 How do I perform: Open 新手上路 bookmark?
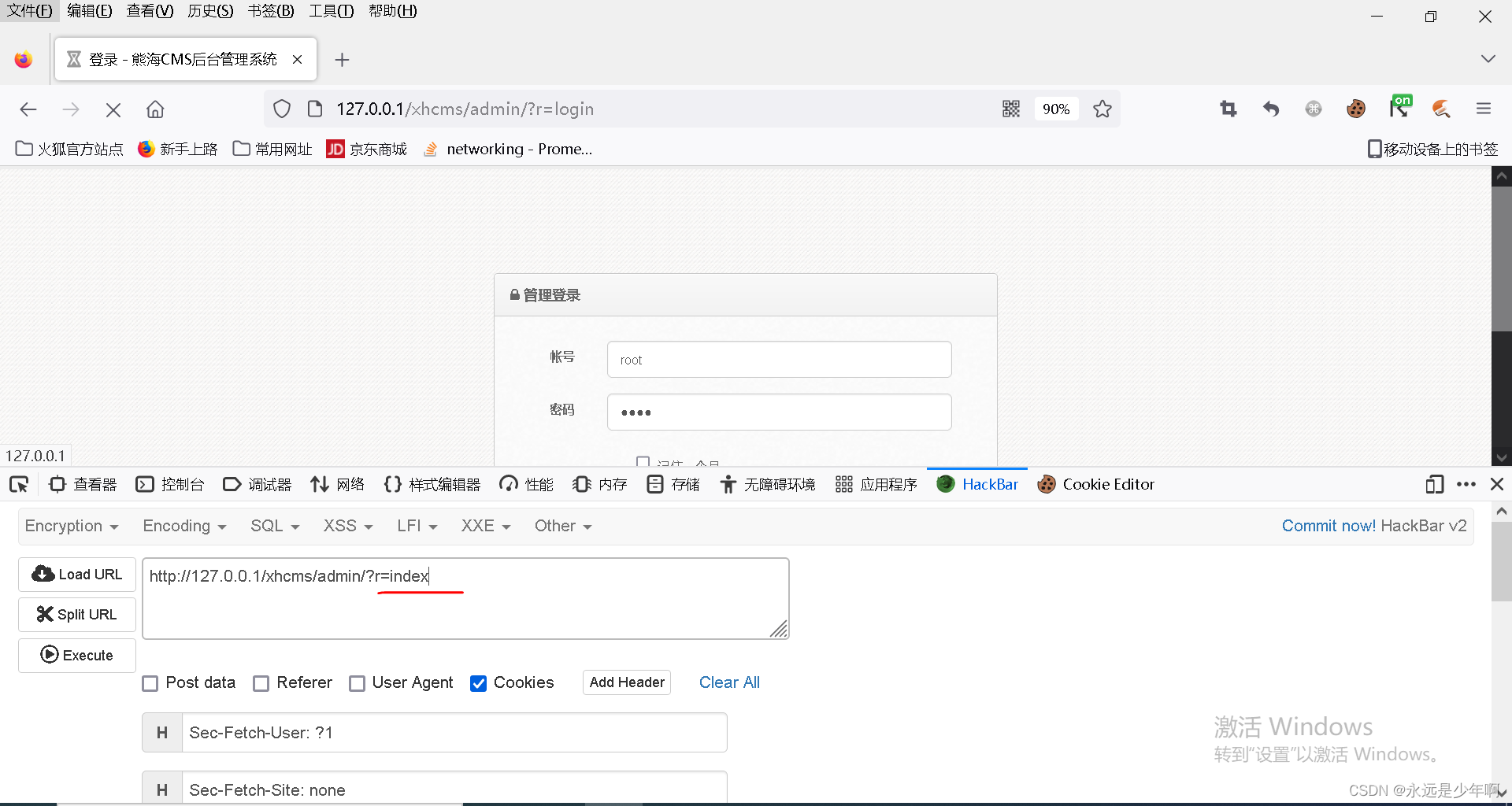click(x=177, y=149)
